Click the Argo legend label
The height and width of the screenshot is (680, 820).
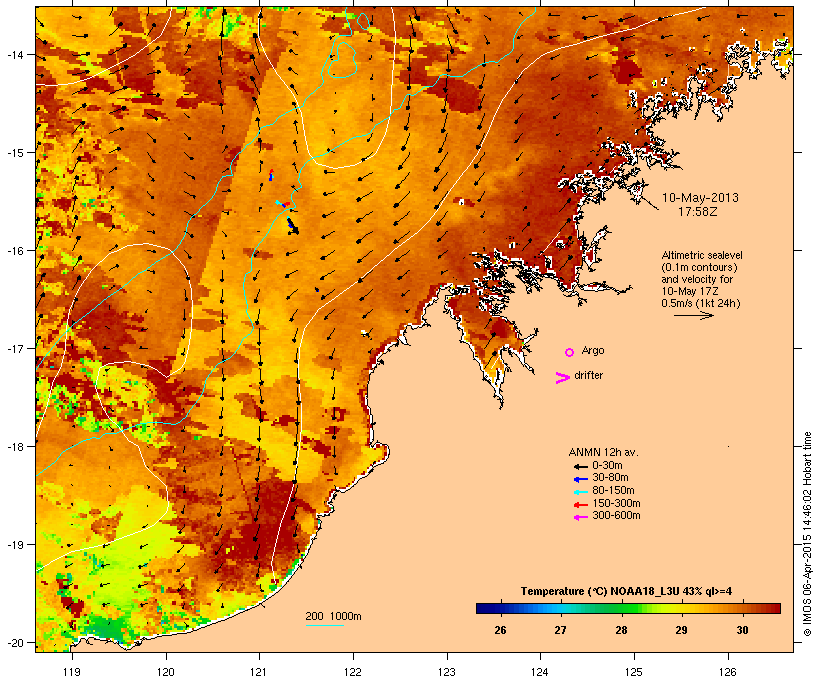point(593,350)
